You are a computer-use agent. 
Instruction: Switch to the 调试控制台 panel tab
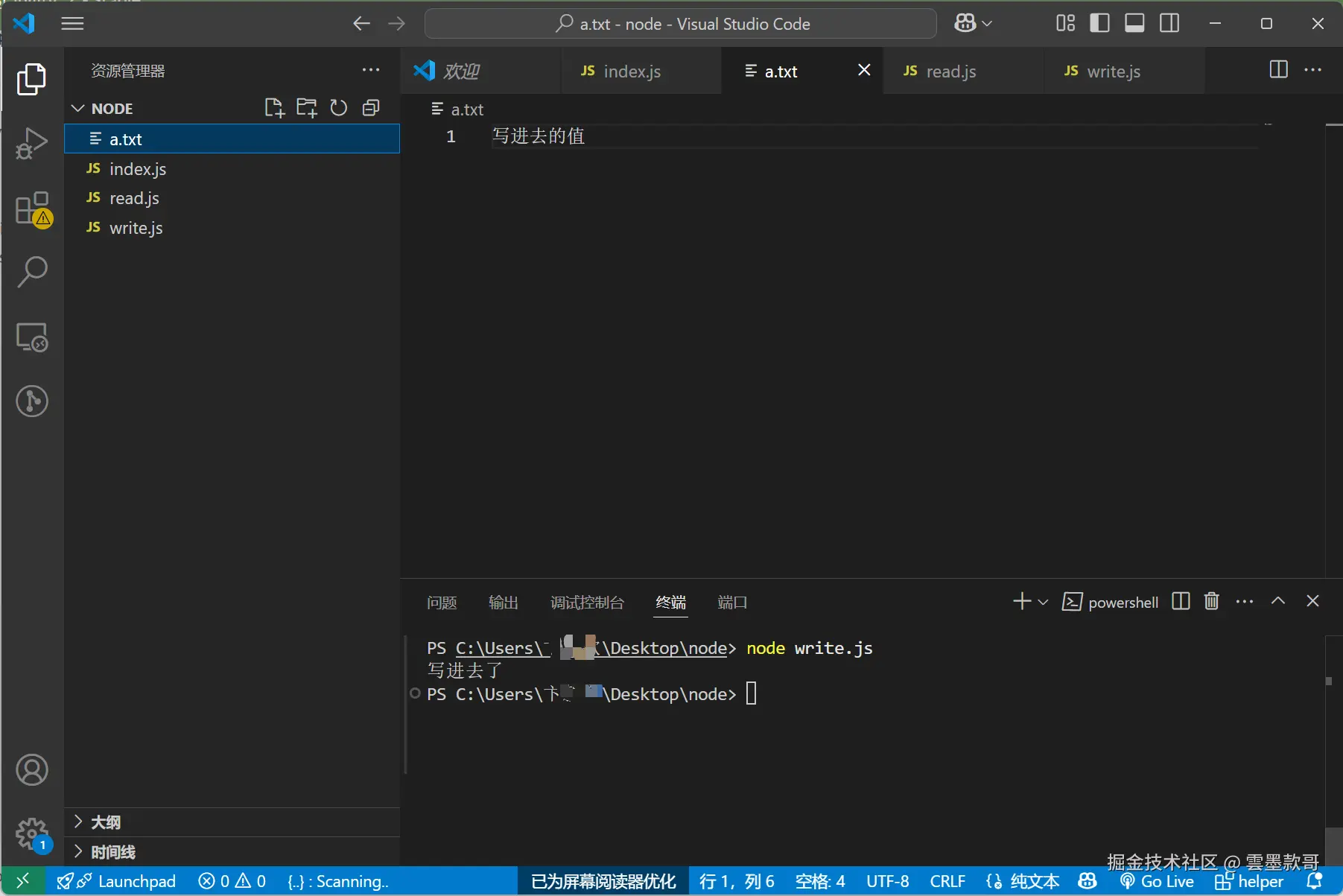587,602
